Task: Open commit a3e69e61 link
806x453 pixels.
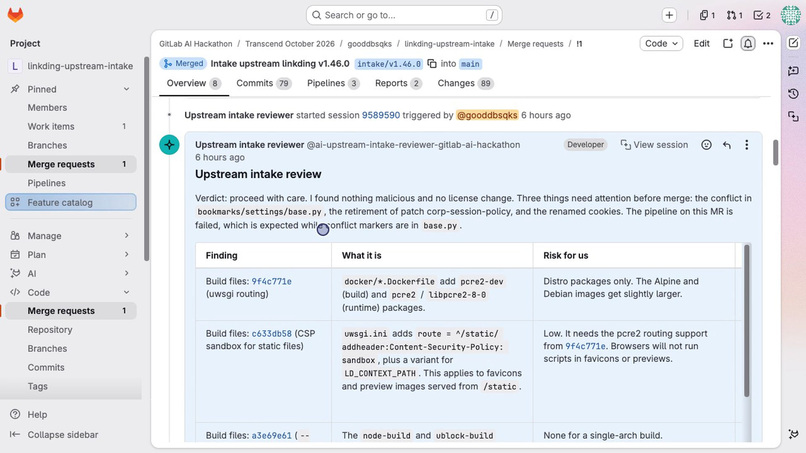Action: click(271, 436)
